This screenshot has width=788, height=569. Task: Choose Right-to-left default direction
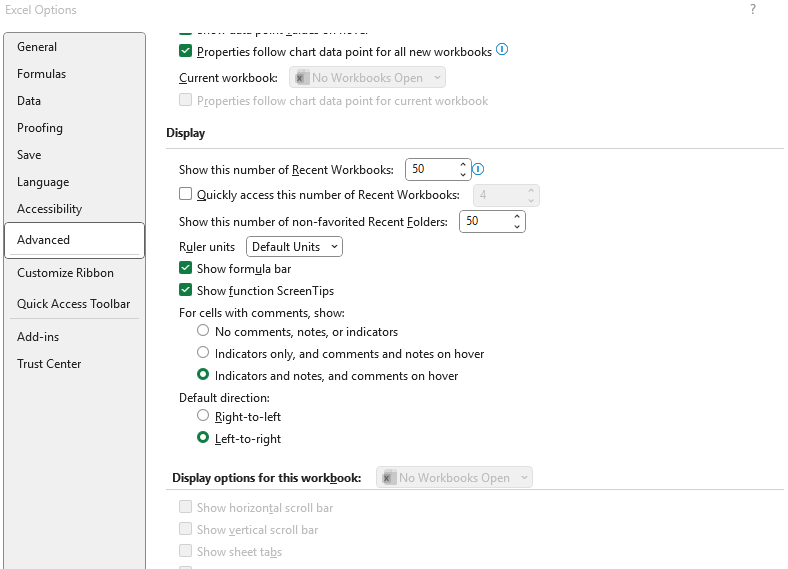tap(203, 416)
